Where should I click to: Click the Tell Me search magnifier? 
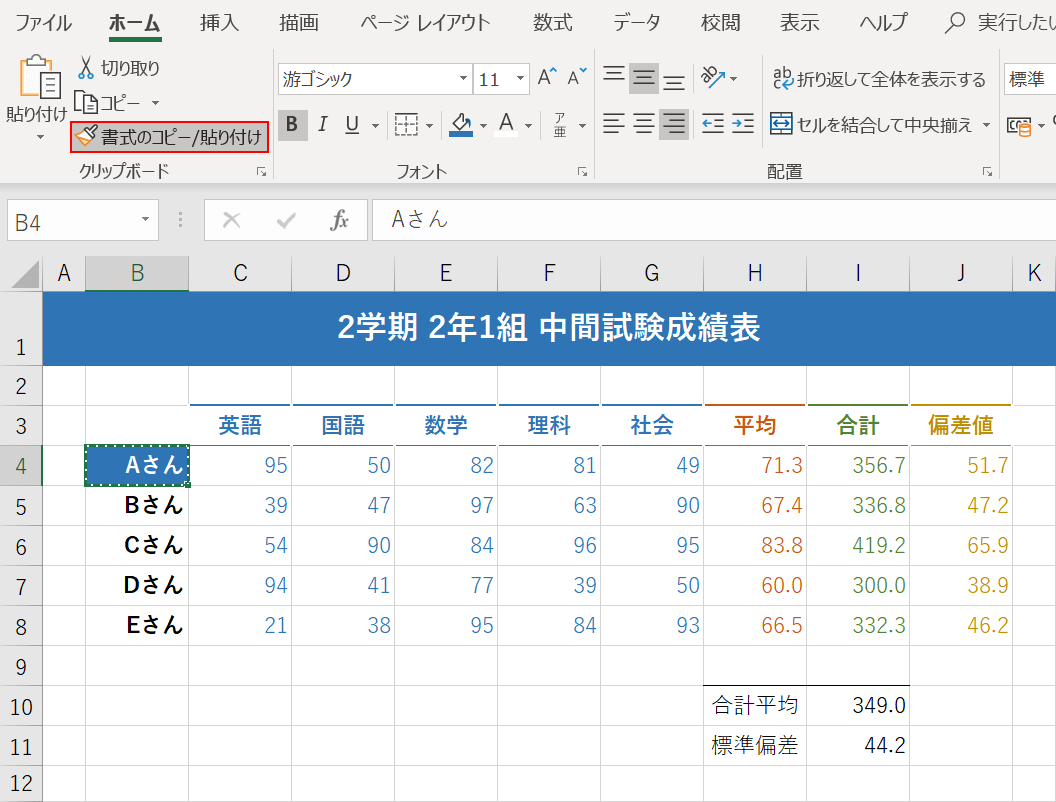coord(954,22)
